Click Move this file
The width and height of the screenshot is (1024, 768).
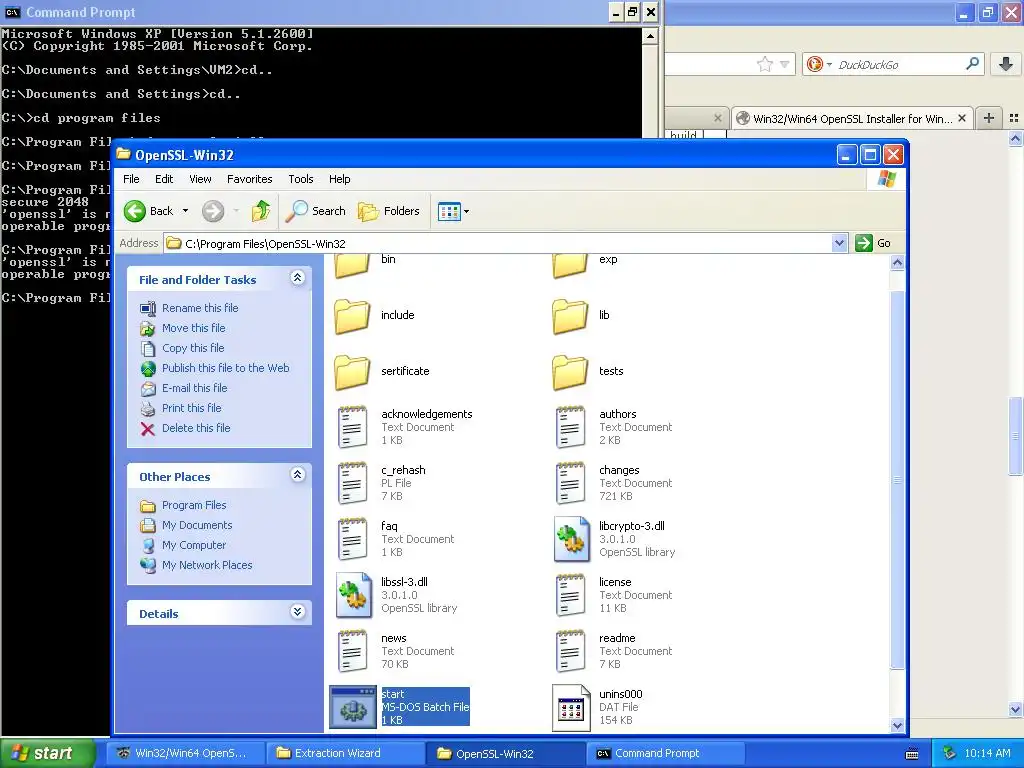coord(193,328)
